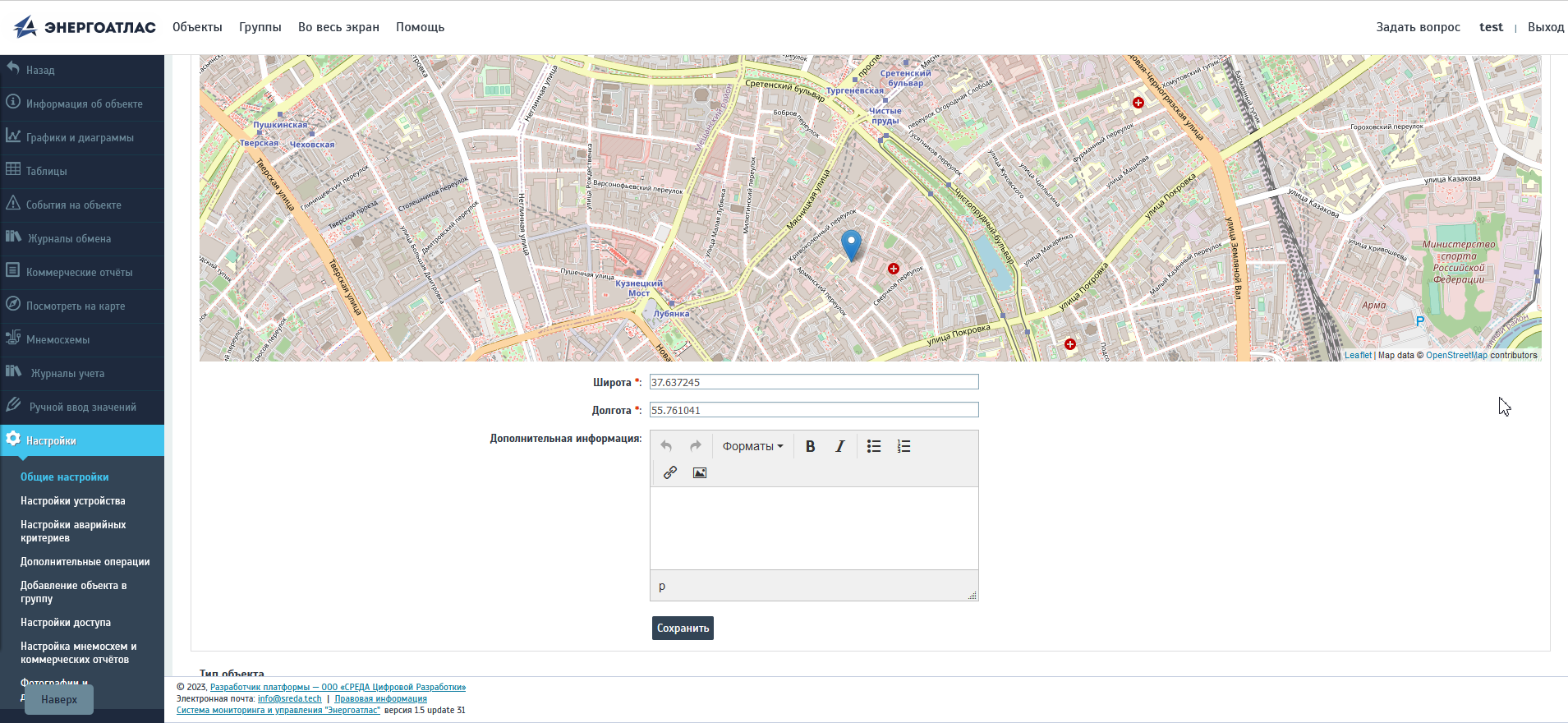This screenshot has width=1568, height=723.
Task: Insert a hyperlink via link icon
Action: coord(670,472)
